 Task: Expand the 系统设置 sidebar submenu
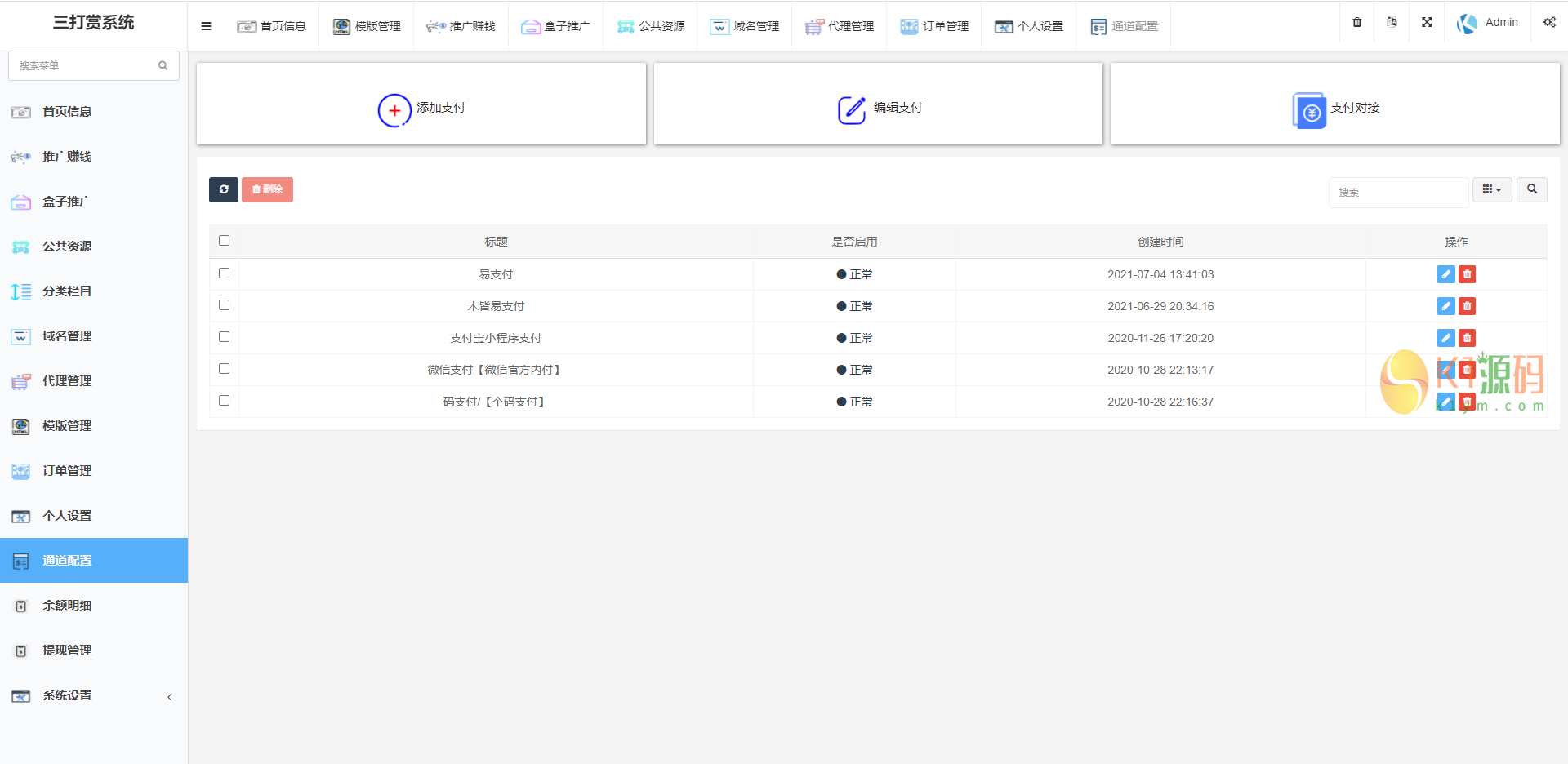click(94, 695)
